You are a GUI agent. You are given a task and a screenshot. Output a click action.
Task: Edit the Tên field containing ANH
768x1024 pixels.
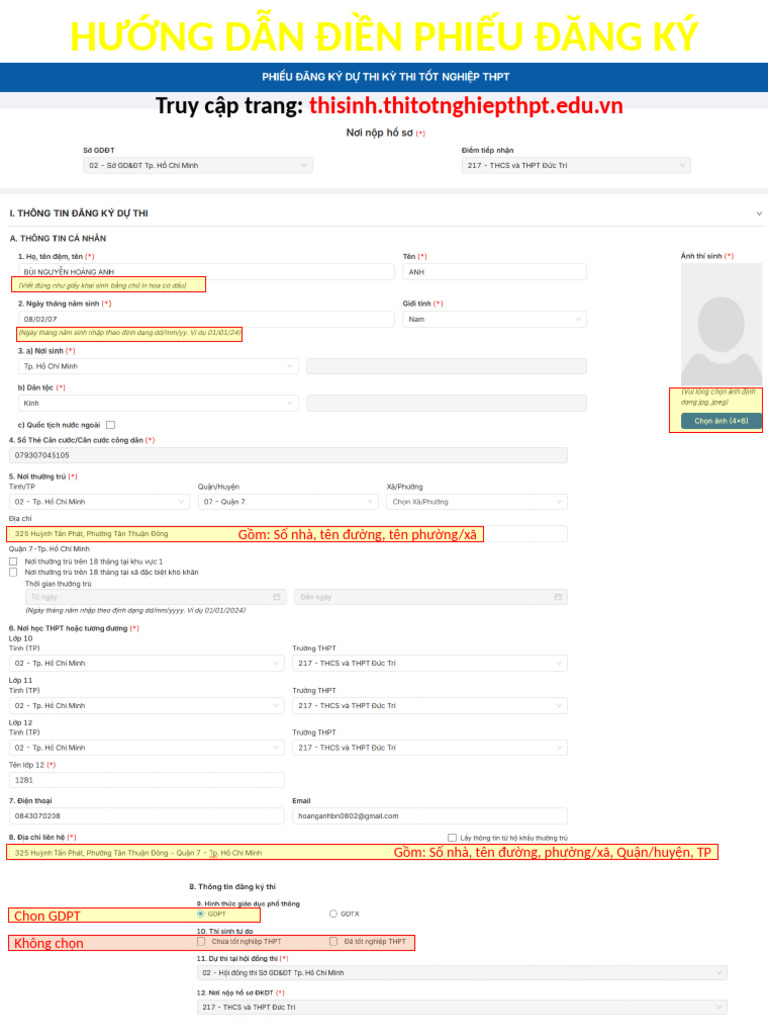[494, 272]
